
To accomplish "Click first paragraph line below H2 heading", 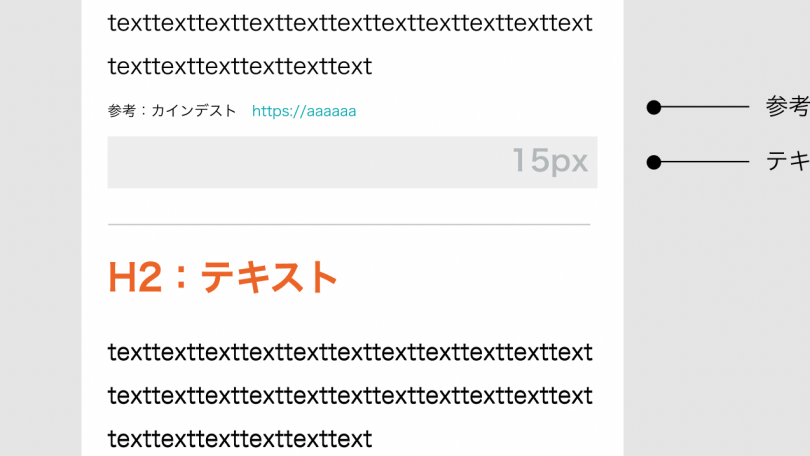I will 350,352.
